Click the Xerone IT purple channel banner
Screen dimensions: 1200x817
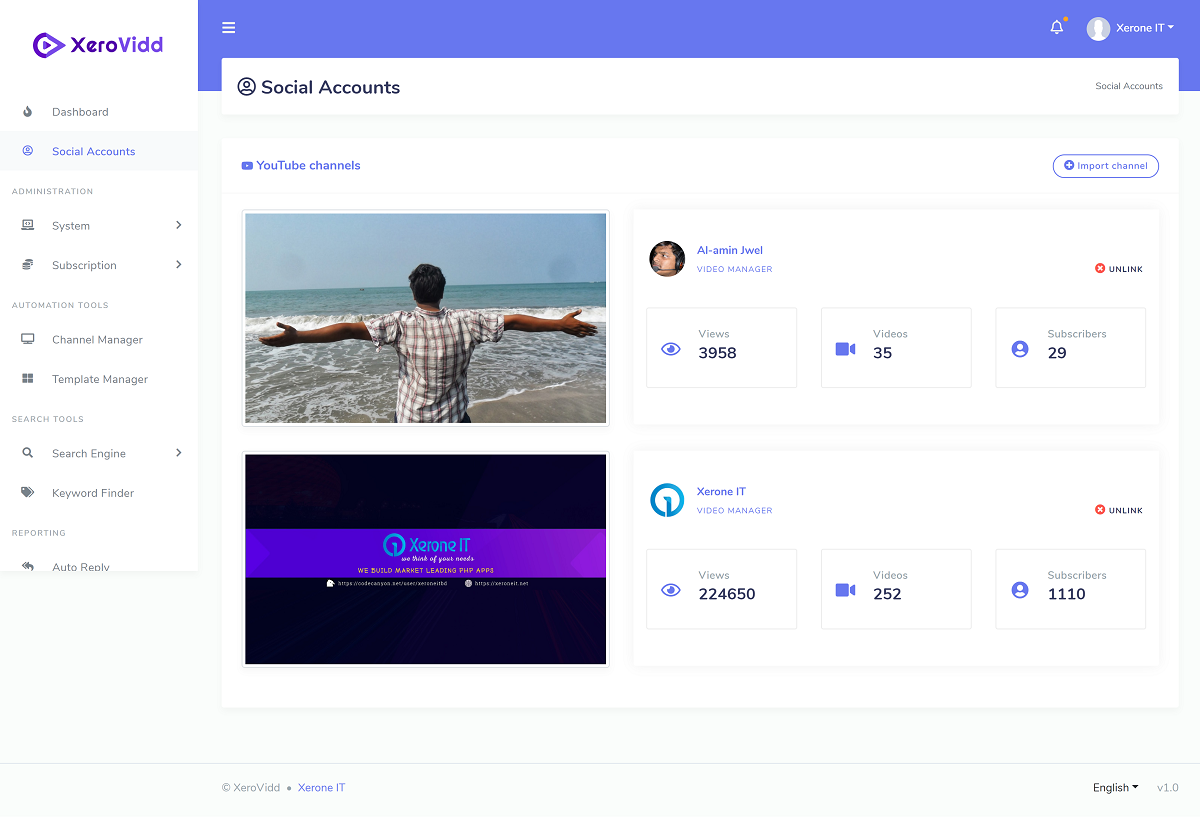426,559
